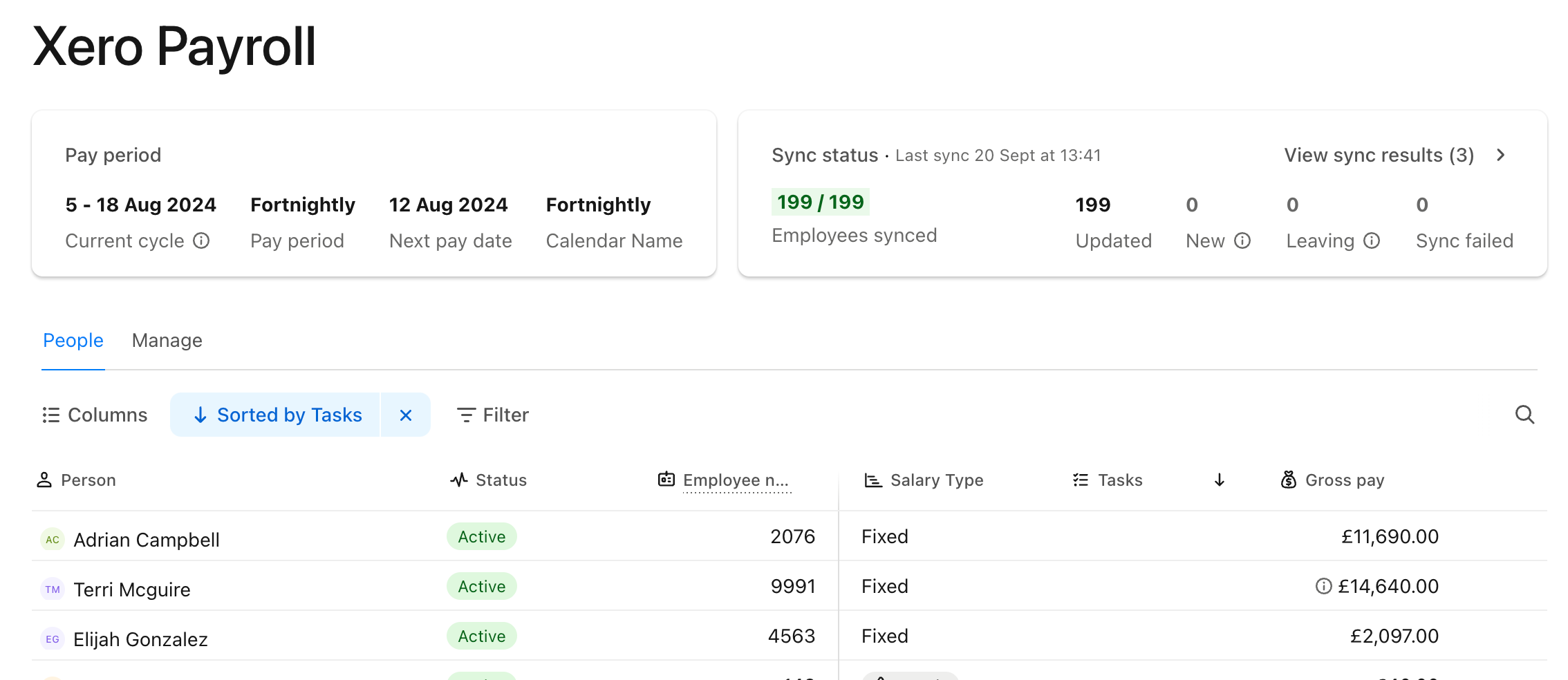This screenshot has height=680, width=1568.
Task: Click the Salary Type column header
Action: (x=924, y=480)
